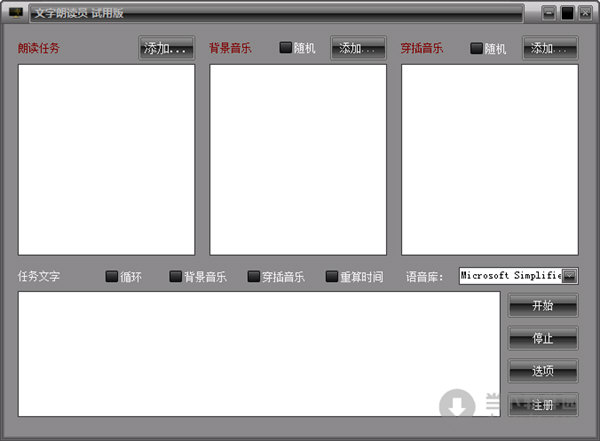The image size is (600, 441).
Task: Click inside the 穿插音乐 list box
Action: tap(489, 160)
